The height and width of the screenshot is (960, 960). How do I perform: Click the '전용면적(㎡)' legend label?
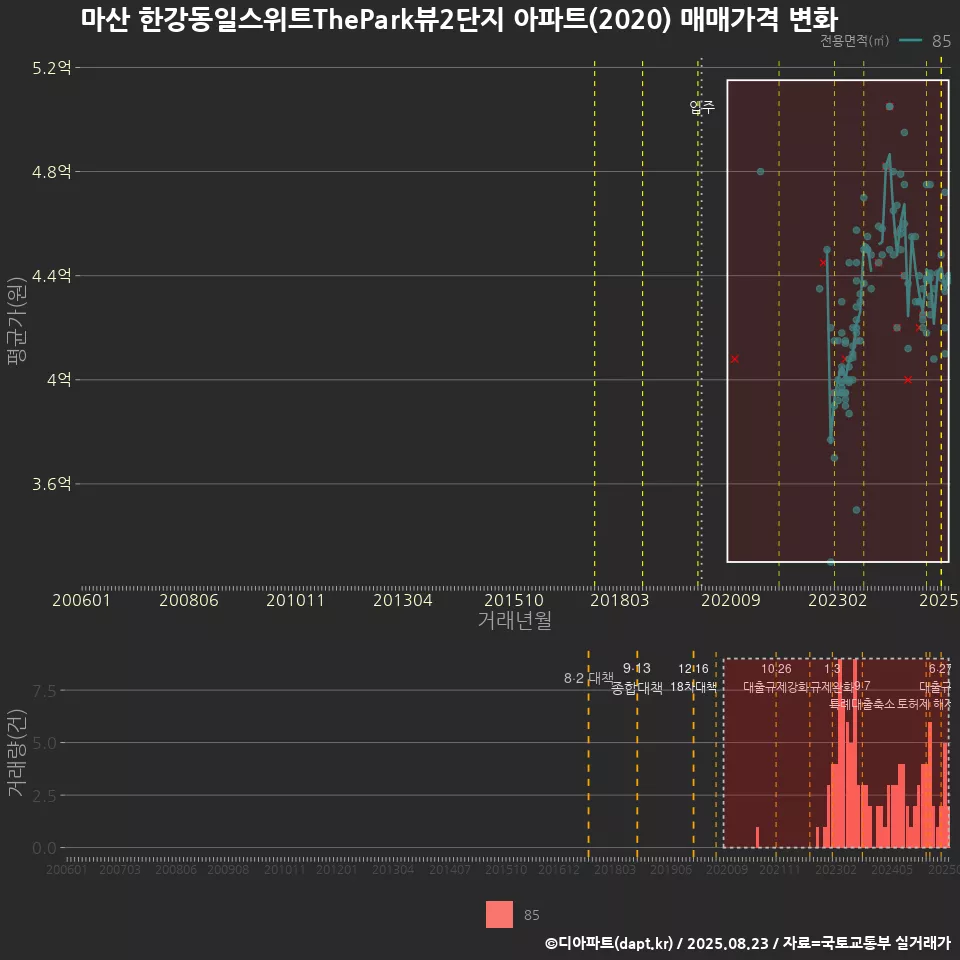coord(854,41)
